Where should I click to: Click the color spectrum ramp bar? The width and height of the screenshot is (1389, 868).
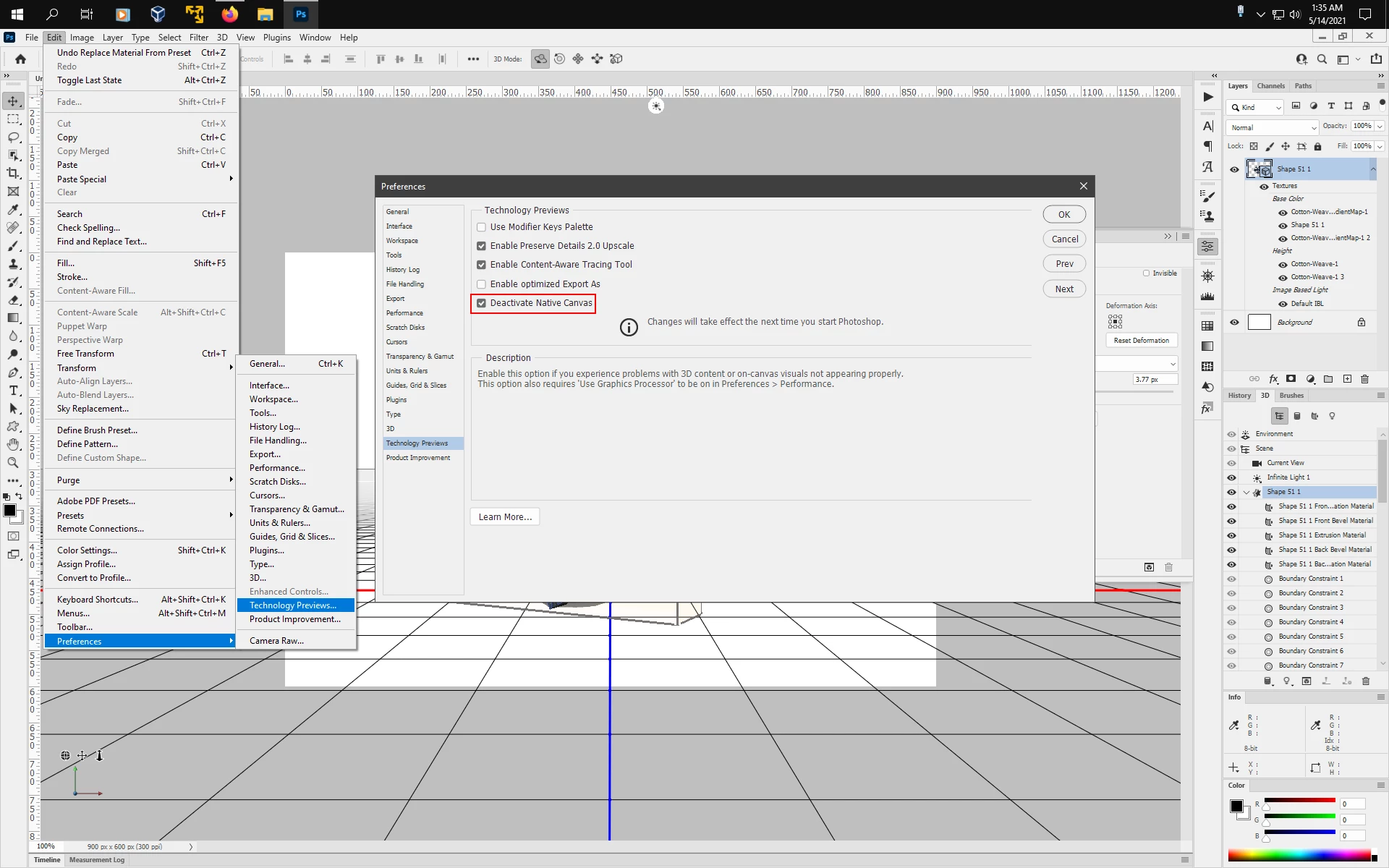pos(1299,856)
